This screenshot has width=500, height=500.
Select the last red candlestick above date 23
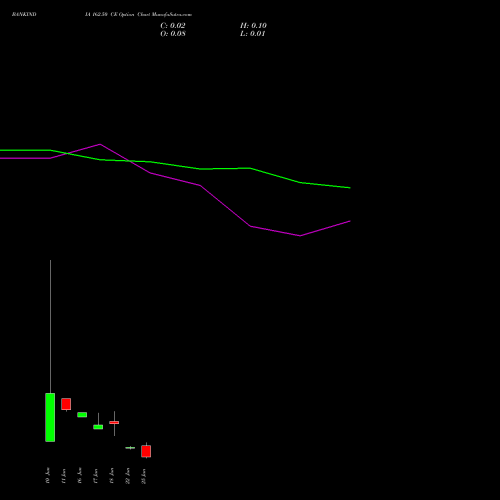(146, 451)
